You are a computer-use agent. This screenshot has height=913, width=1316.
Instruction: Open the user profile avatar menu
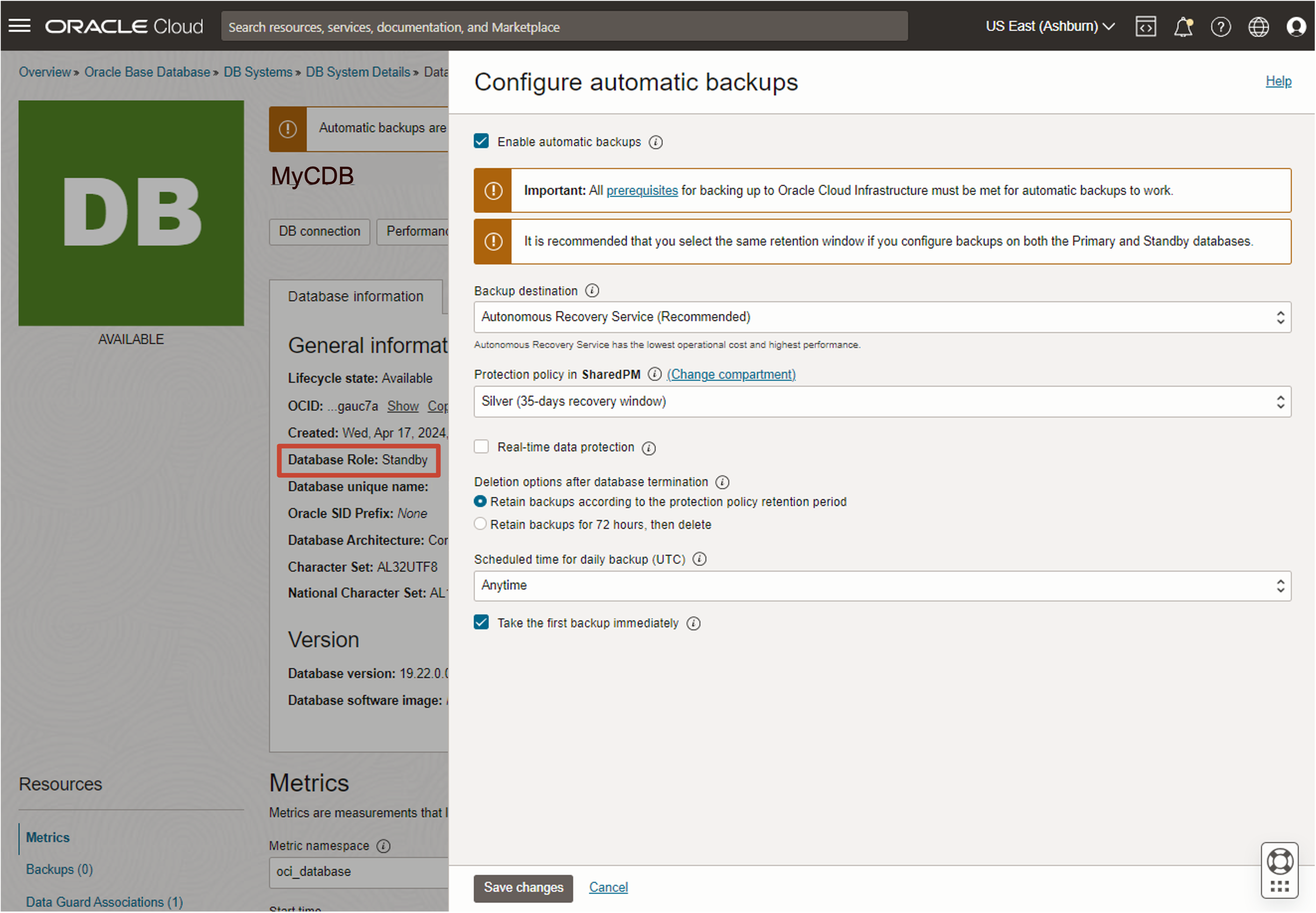(x=1296, y=26)
